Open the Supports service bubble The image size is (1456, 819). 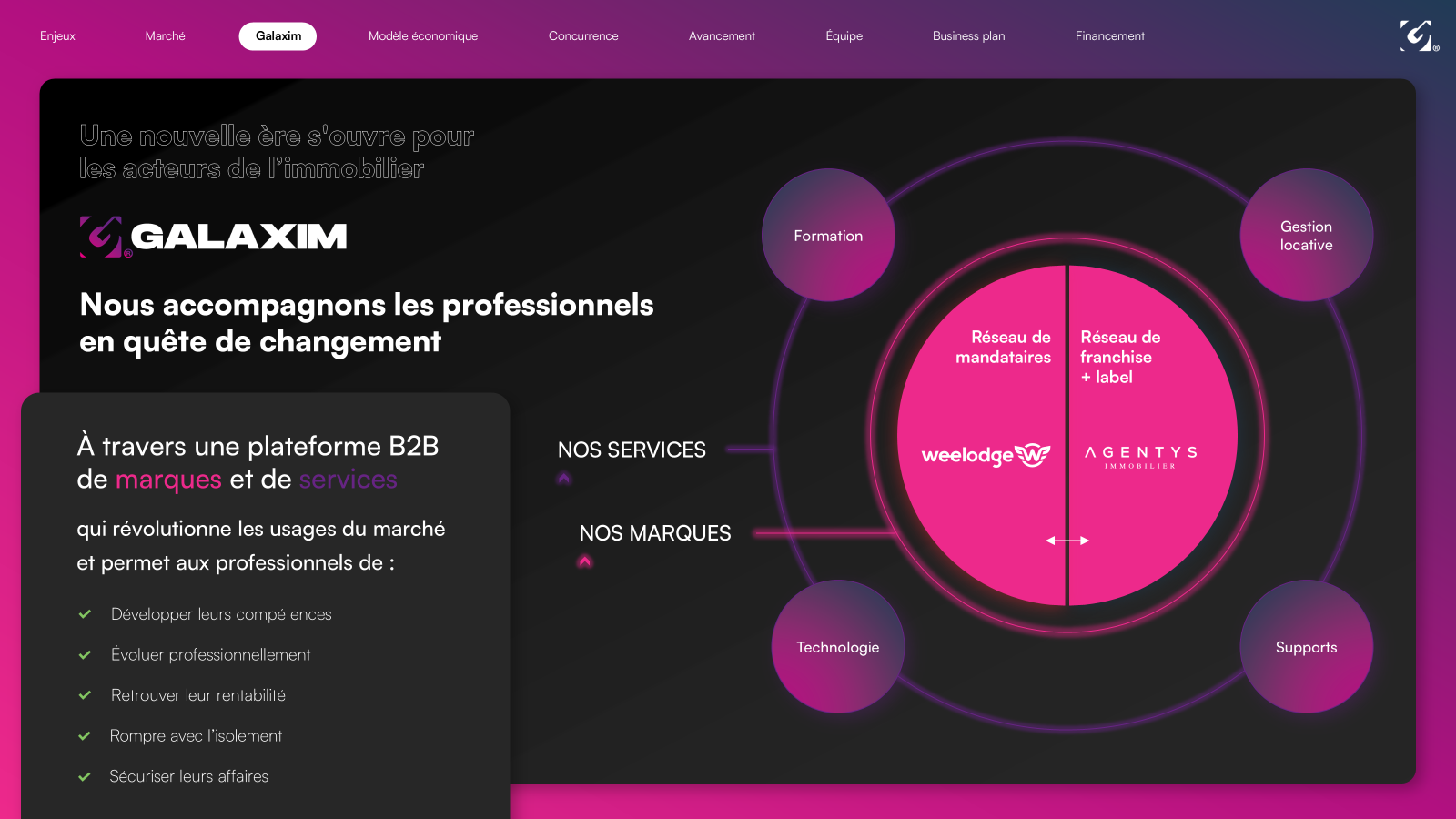(1306, 647)
